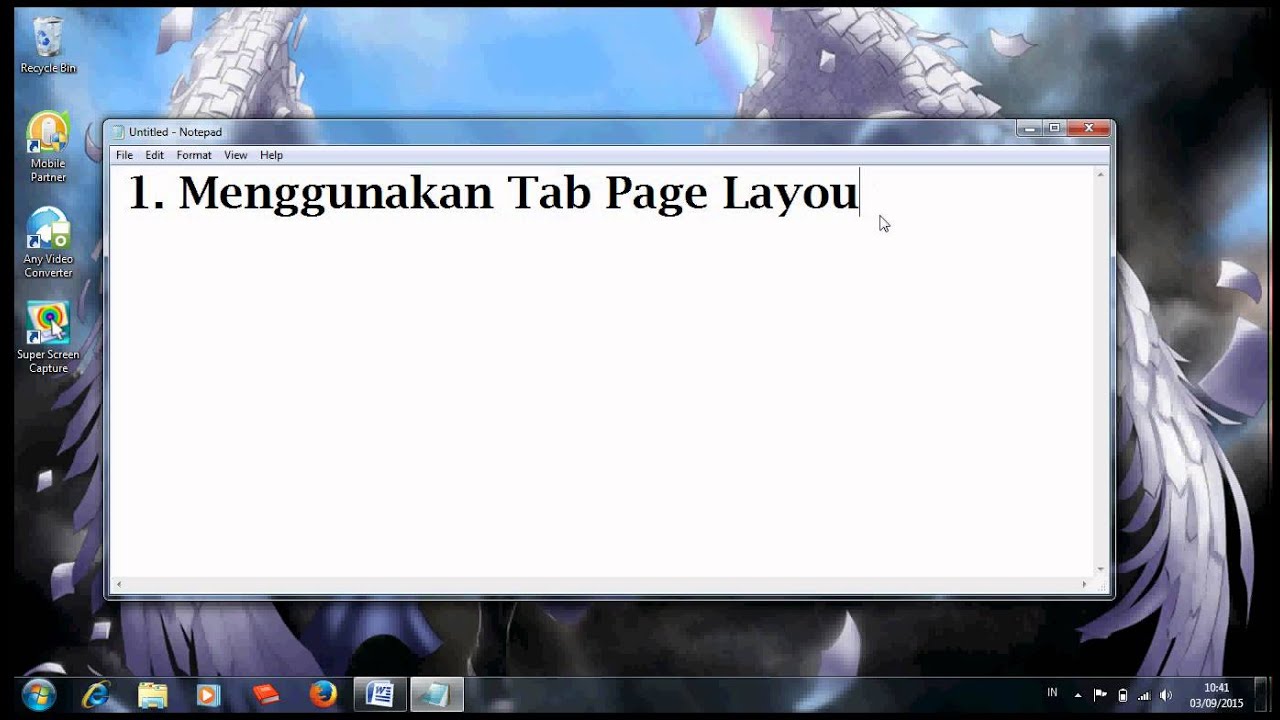Launch Internet Explorer from the taskbar
Viewport: 1280px width, 720px height.
click(96, 694)
